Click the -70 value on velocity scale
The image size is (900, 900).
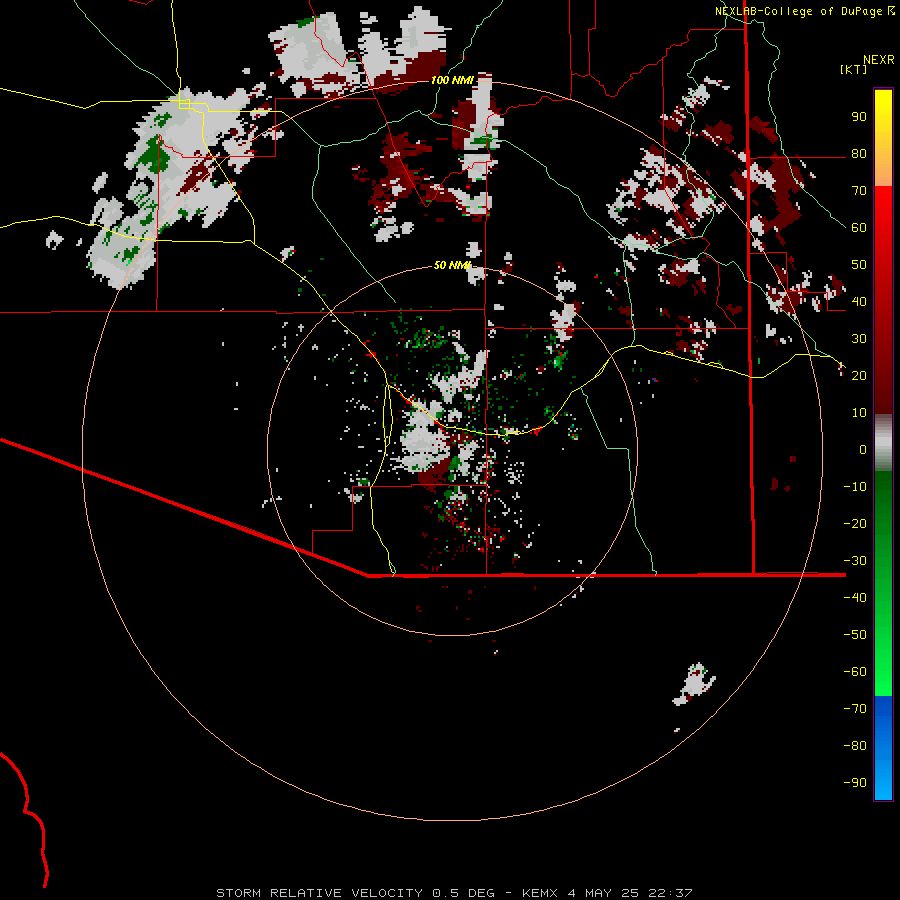(855, 708)
